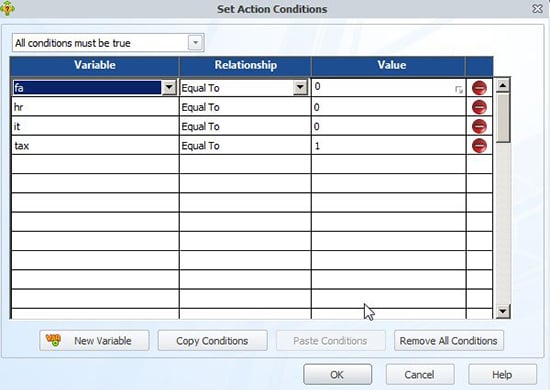550x390 pixels.
Task: Click the New Variable button
Action: click(94, 341)
